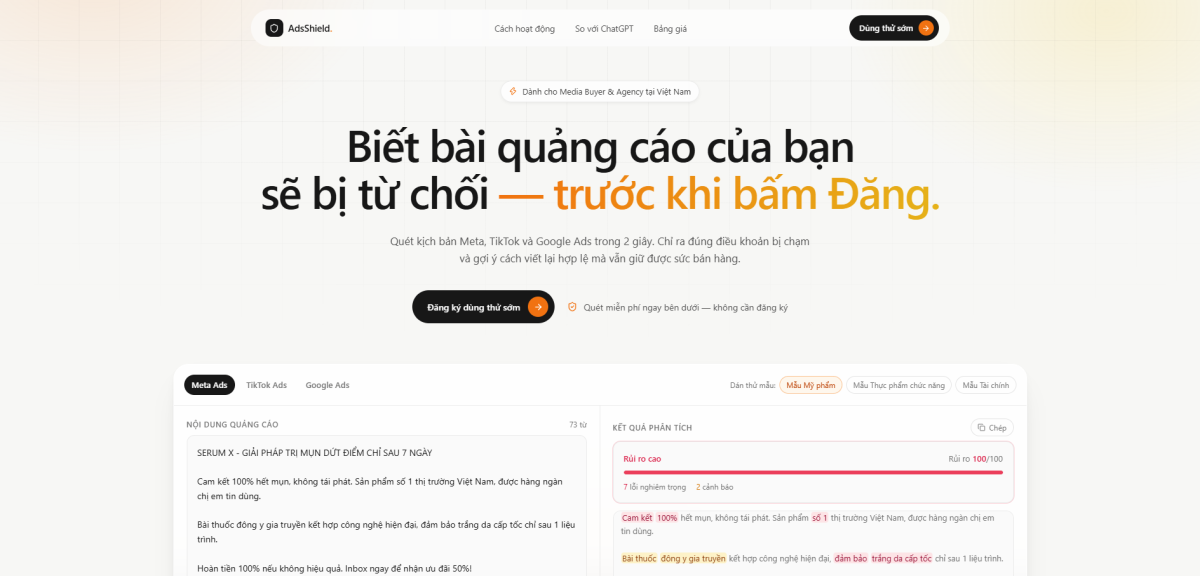Click the highlighted Cam kết phrase

click(x=636, y=518)
